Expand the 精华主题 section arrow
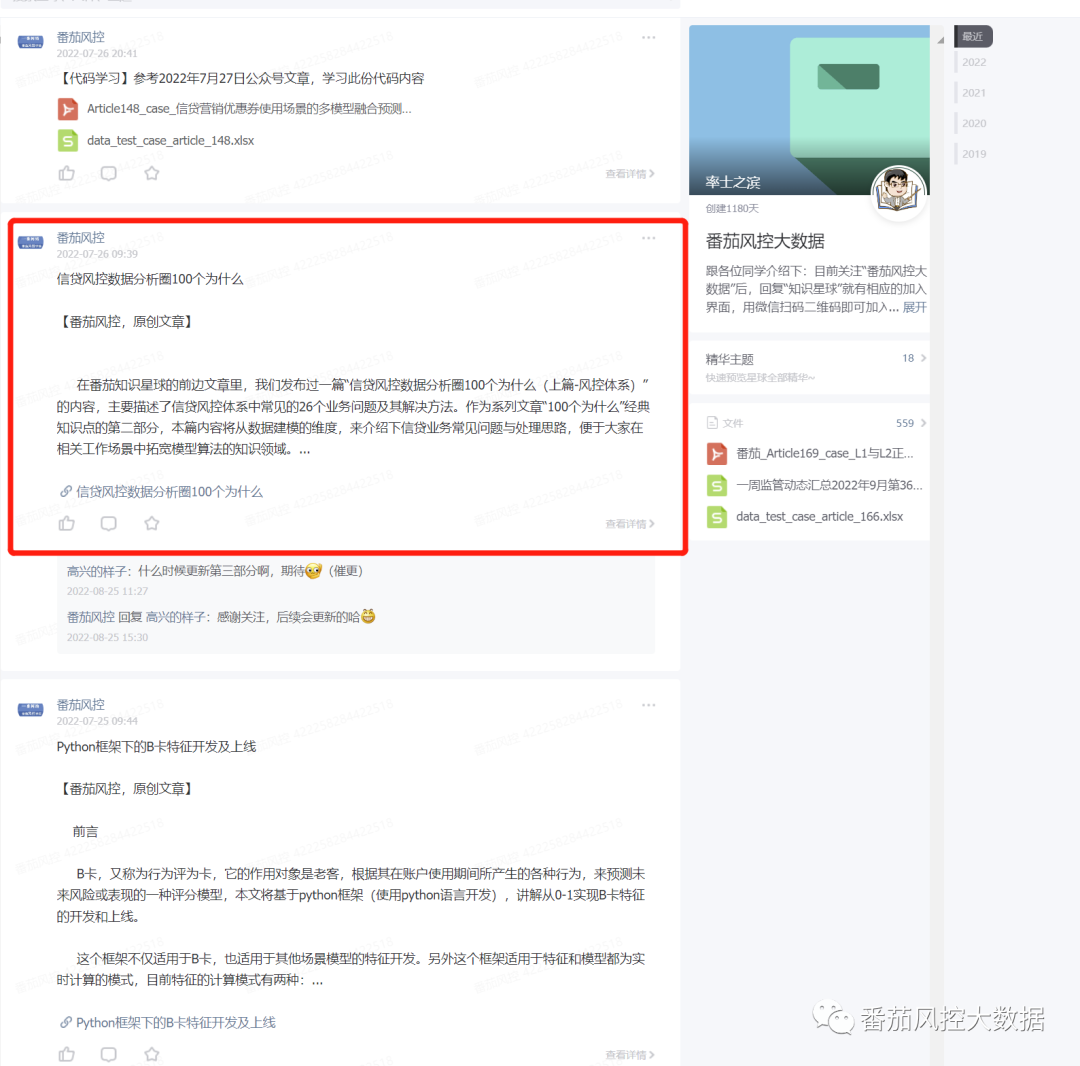 (x=924, y=358)
